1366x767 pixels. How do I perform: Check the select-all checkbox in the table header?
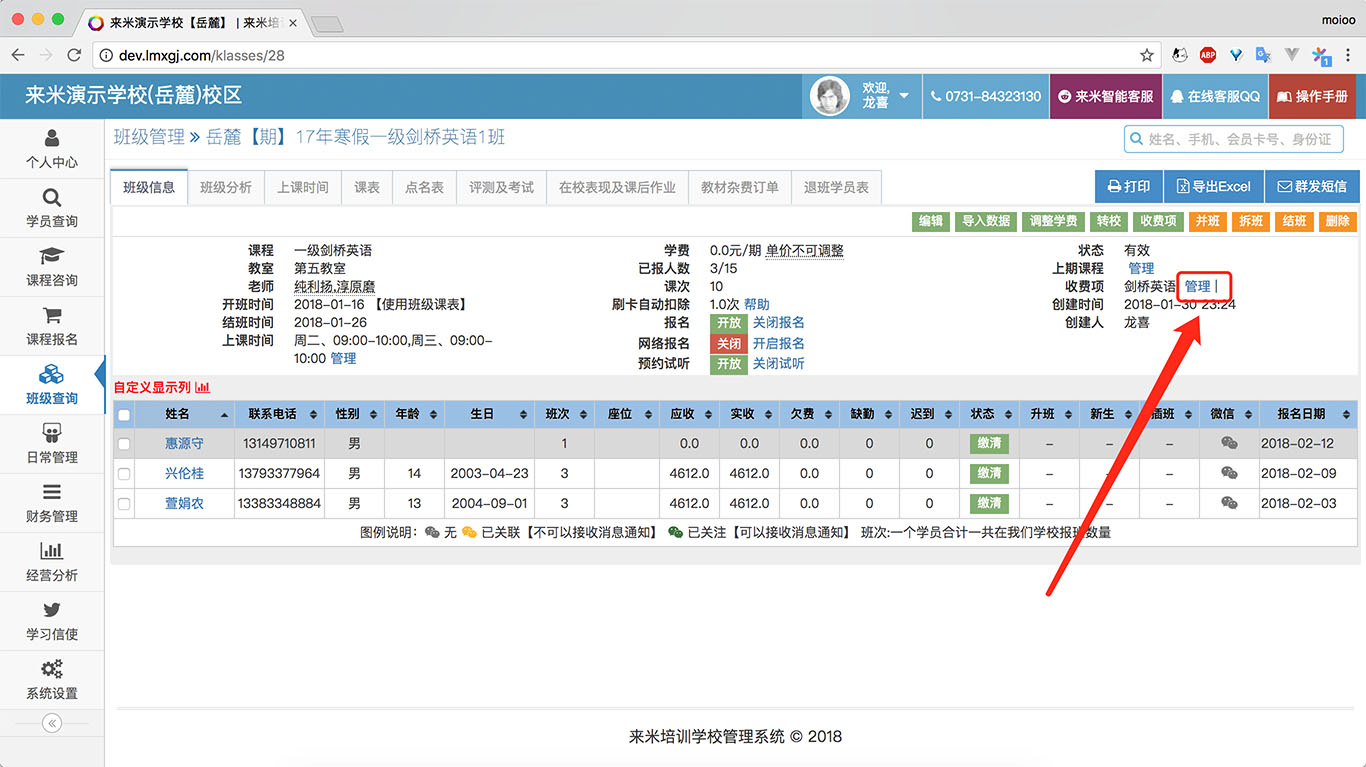click(x=125, y=414)
